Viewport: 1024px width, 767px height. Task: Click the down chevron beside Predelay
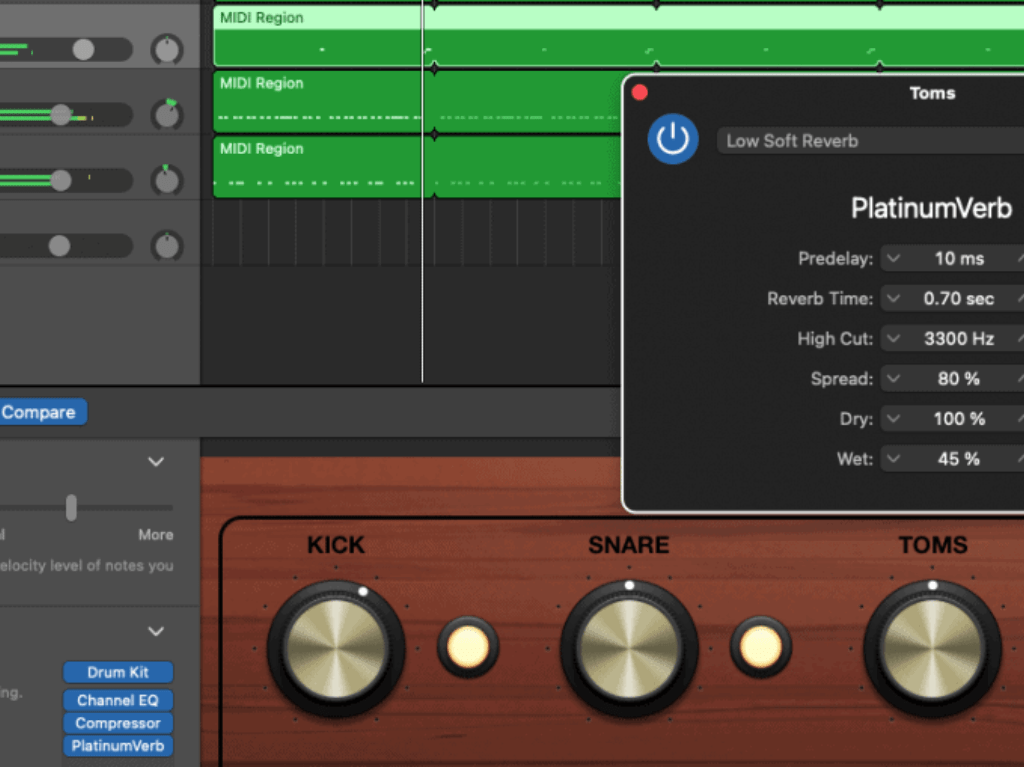coord(893,259)
